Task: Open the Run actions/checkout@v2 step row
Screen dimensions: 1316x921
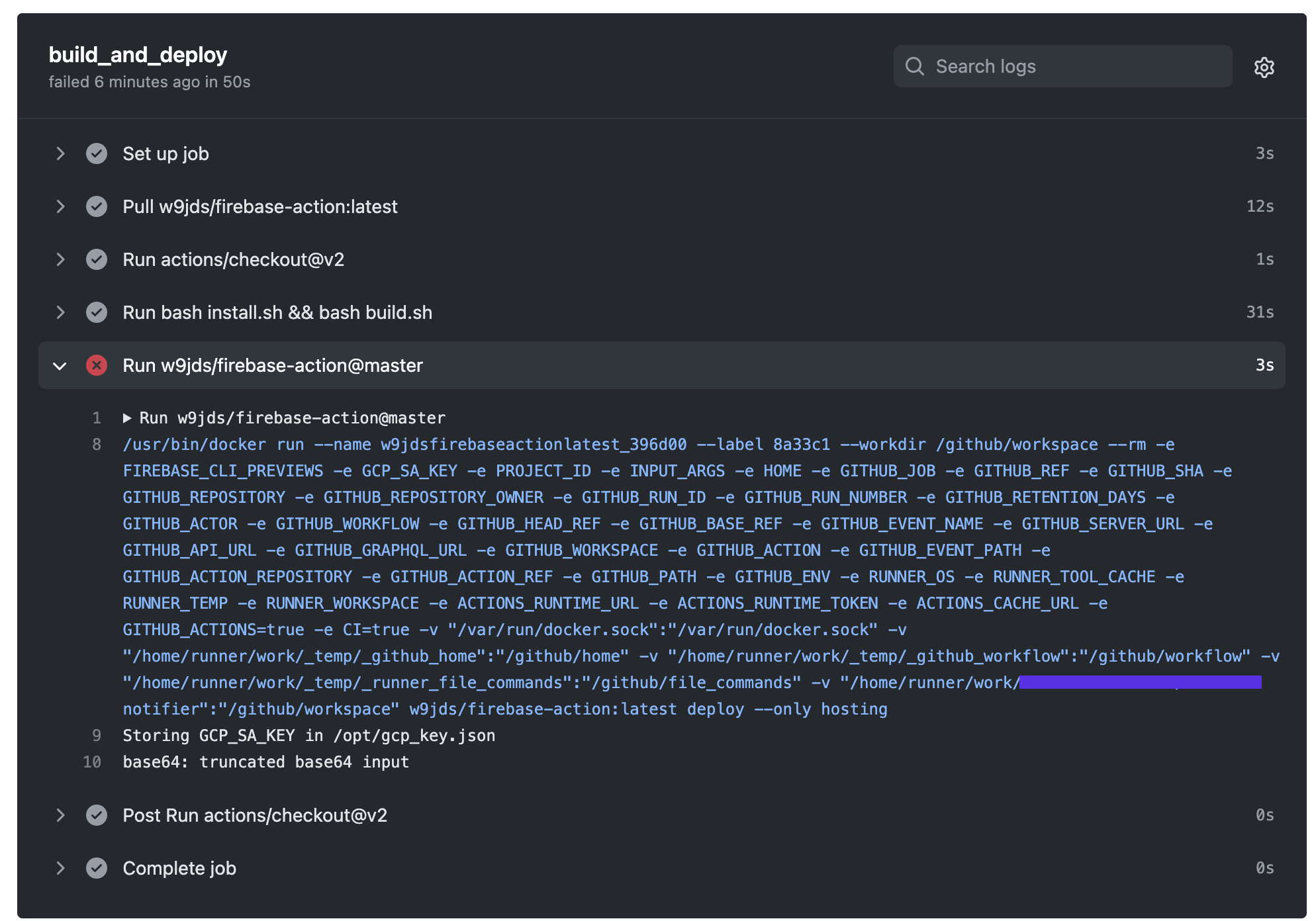Action: point(233,259)
